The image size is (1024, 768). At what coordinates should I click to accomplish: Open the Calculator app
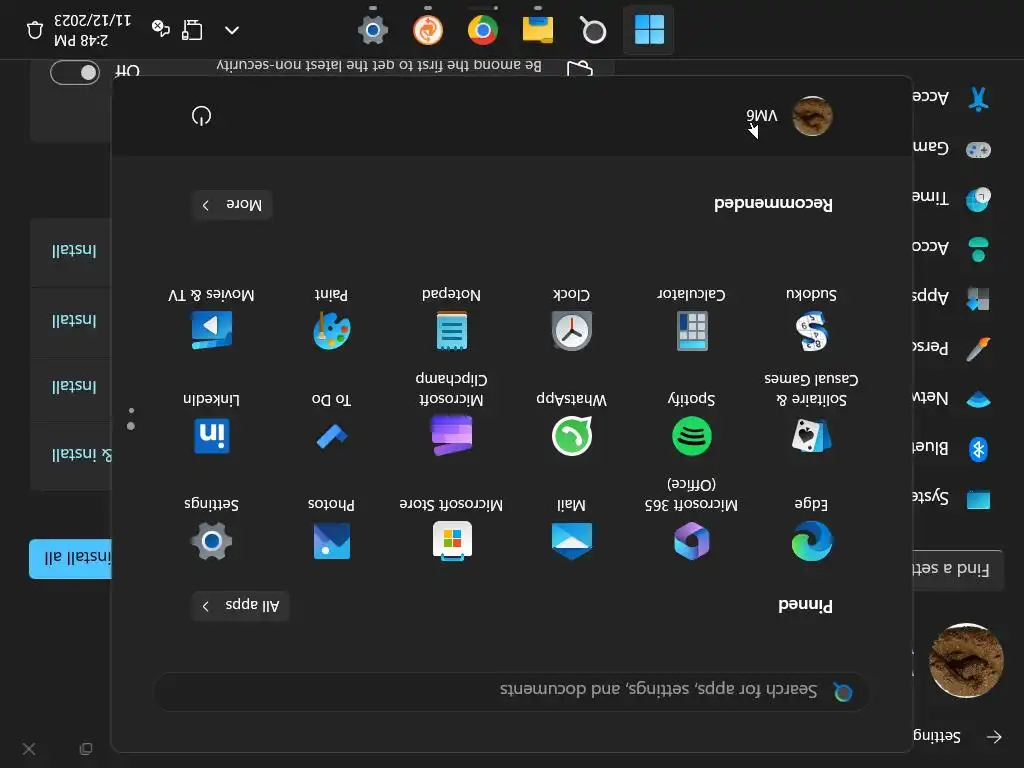[x=692, y=331]
